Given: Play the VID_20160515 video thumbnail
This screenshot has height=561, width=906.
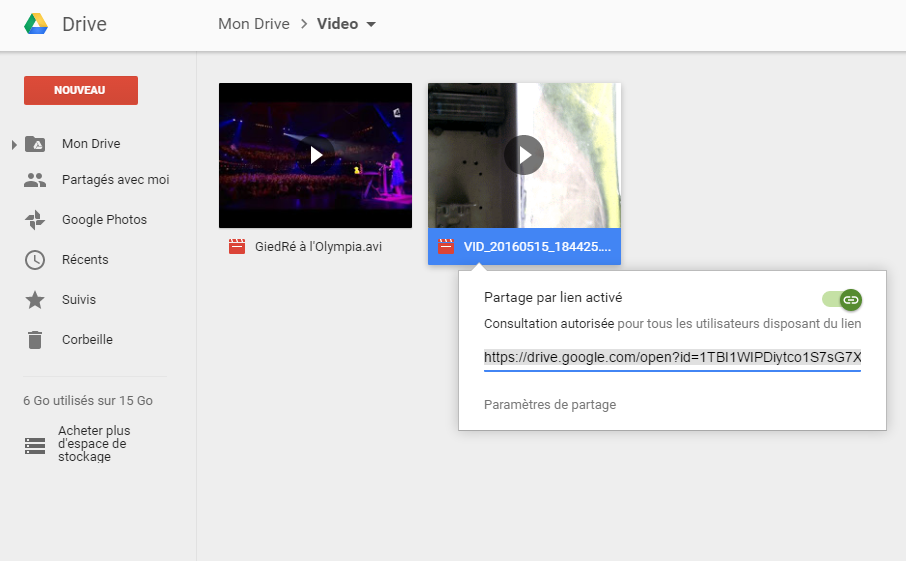Looking at the screenshot, I should point(524,155).
